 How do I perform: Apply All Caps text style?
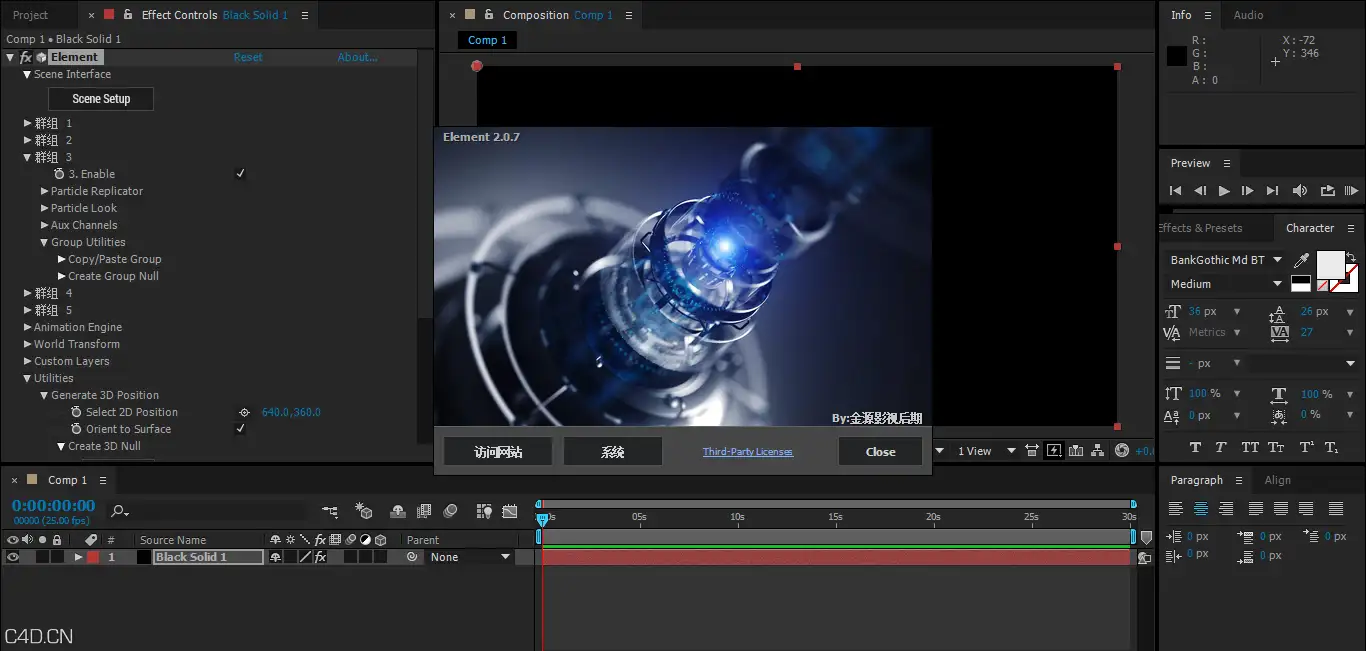pyautogui.click(x=1250, y=447)
